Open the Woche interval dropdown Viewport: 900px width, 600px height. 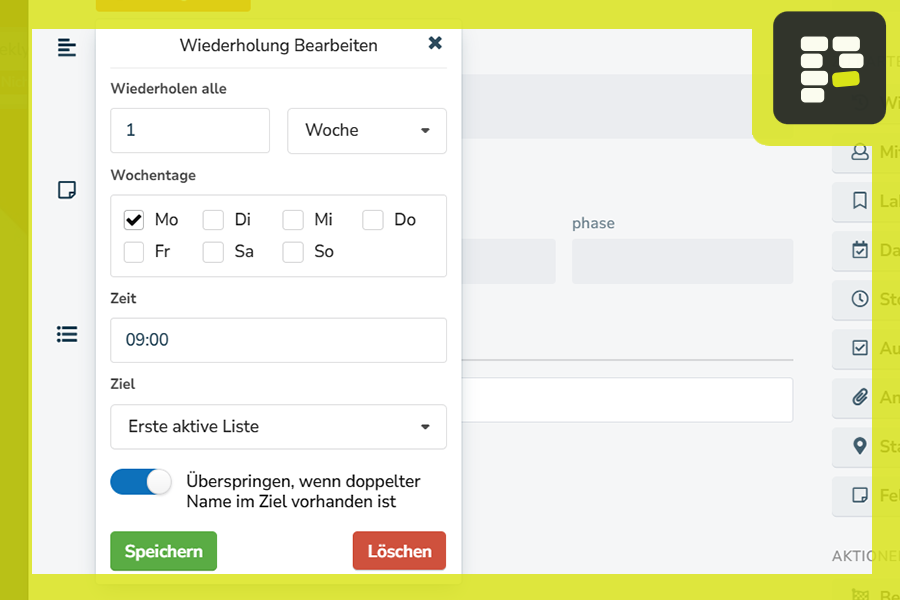[x=366, y=131]
